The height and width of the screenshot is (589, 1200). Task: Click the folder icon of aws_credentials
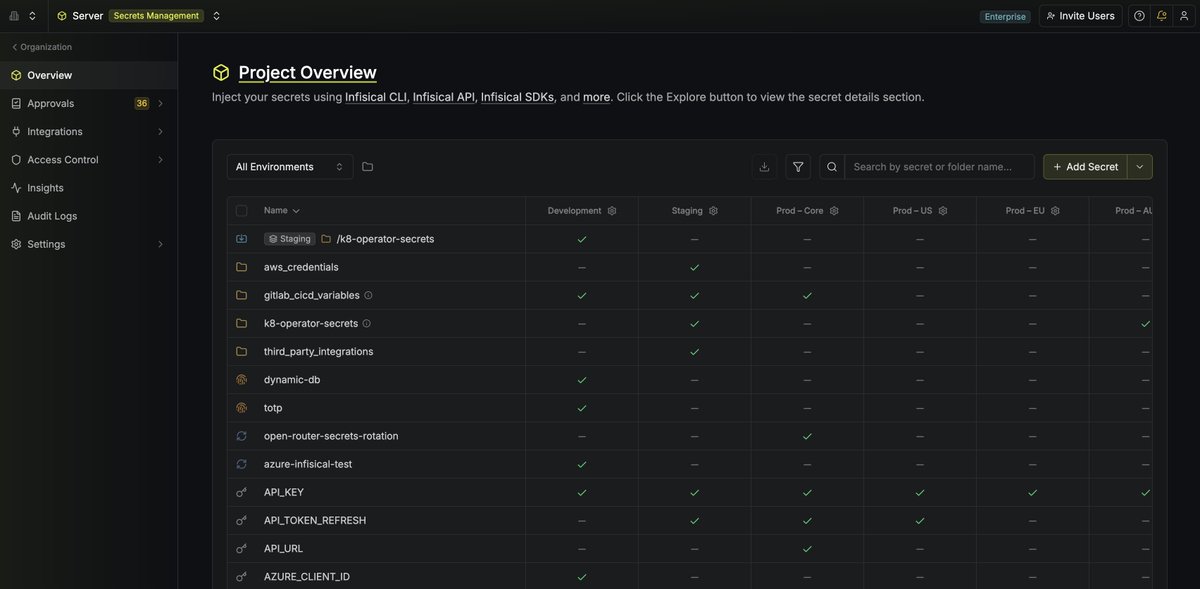point(241,267)
